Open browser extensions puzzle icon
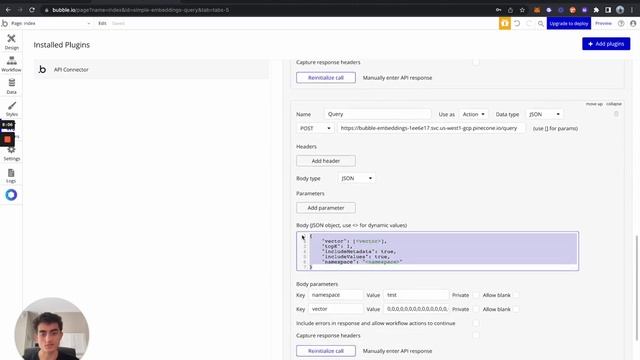Image resolution: width=640 pixels, height=360 pixels. 596,10
